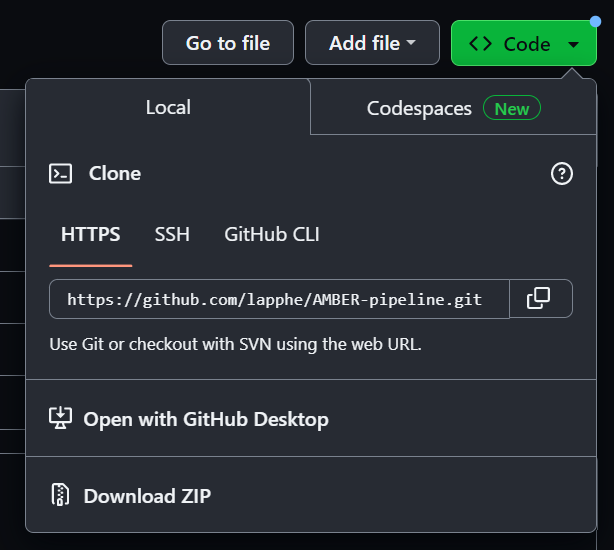Open the clone help question mark icon
The image size is (614, 550).
coord(562,173)
